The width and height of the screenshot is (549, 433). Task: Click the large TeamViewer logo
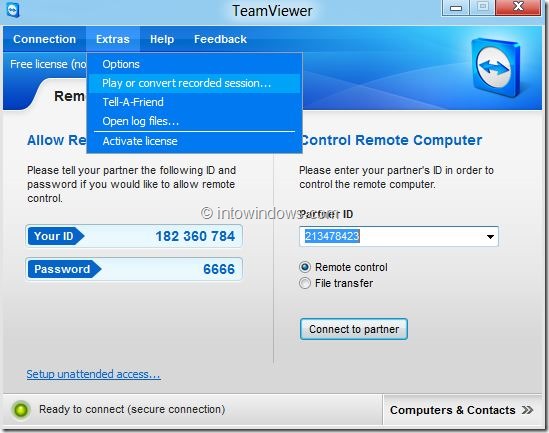tap(495, 67)
